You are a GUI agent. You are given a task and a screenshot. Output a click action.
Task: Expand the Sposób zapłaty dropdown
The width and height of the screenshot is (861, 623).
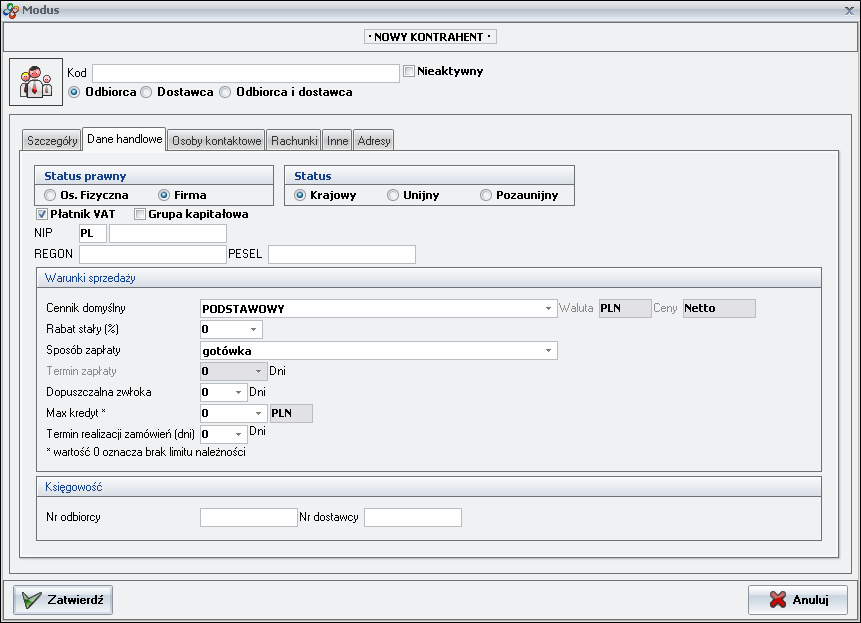549,351
